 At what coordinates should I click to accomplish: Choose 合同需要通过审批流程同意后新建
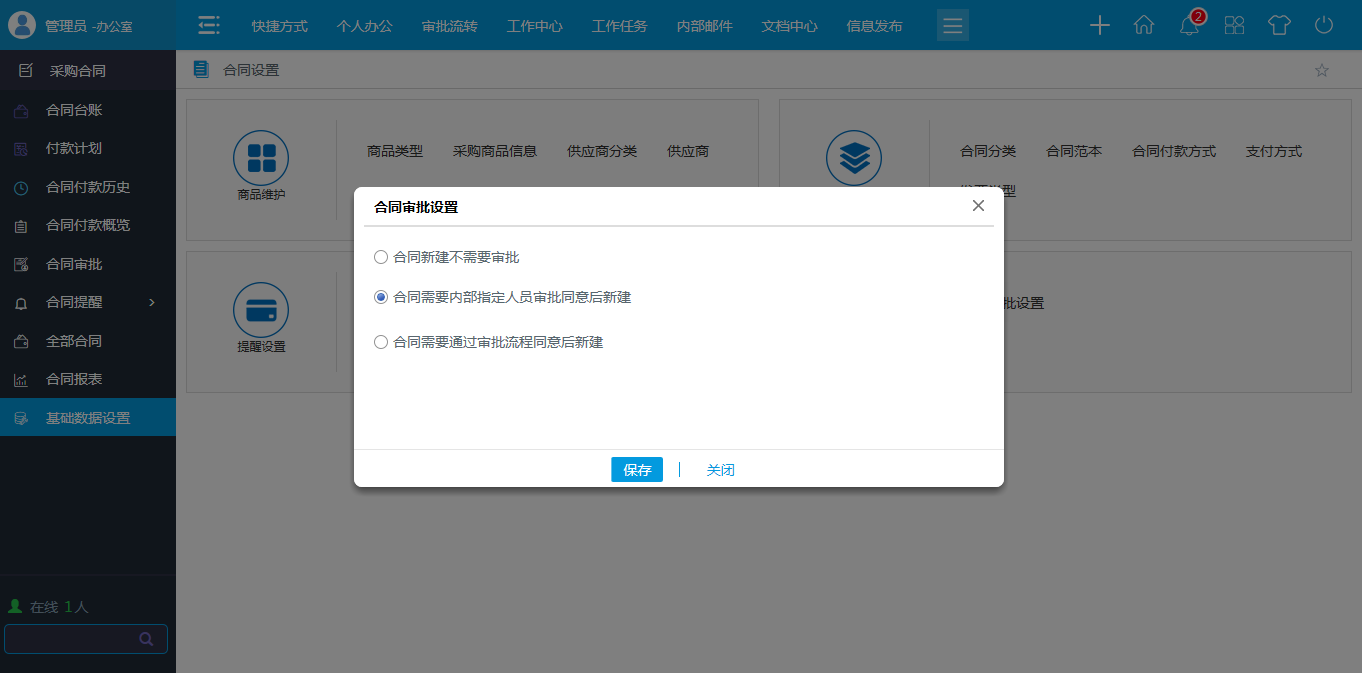point(381,342)
